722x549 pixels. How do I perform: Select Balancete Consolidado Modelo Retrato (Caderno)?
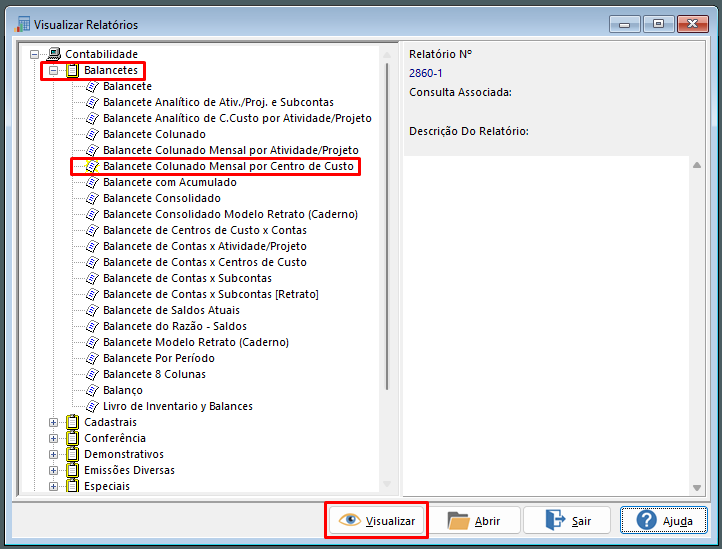pos(230,214)
